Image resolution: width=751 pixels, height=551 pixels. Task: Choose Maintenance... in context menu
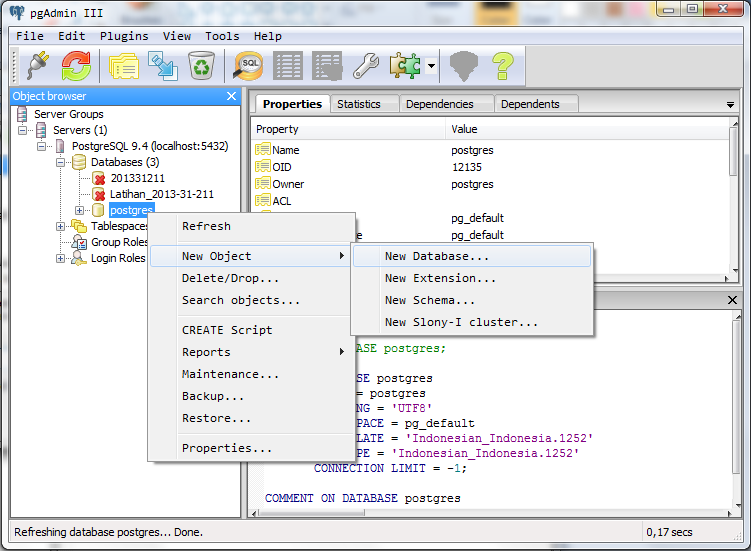point(251,374)
